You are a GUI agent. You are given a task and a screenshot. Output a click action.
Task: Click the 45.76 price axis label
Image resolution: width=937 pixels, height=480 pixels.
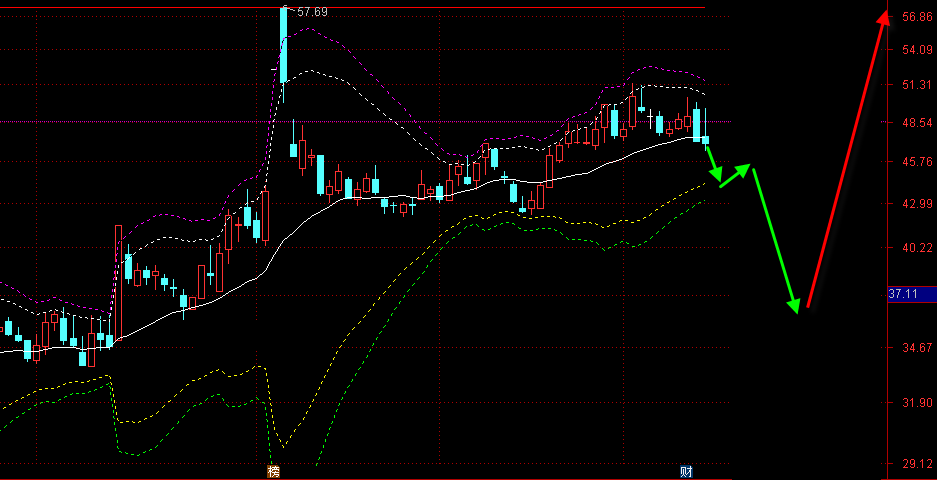tap(917, 161)
